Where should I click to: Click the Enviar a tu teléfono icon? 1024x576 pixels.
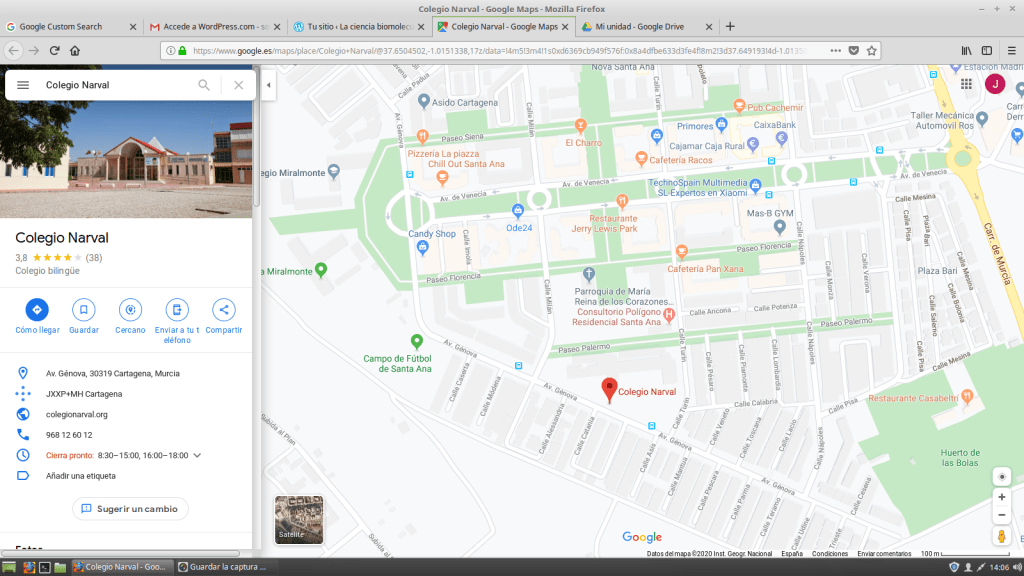coord(177,309)
